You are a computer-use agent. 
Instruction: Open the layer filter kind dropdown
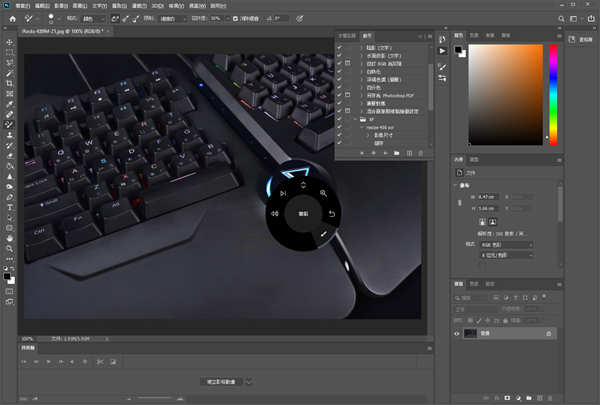pyautogui.click(x=470, y=298)
